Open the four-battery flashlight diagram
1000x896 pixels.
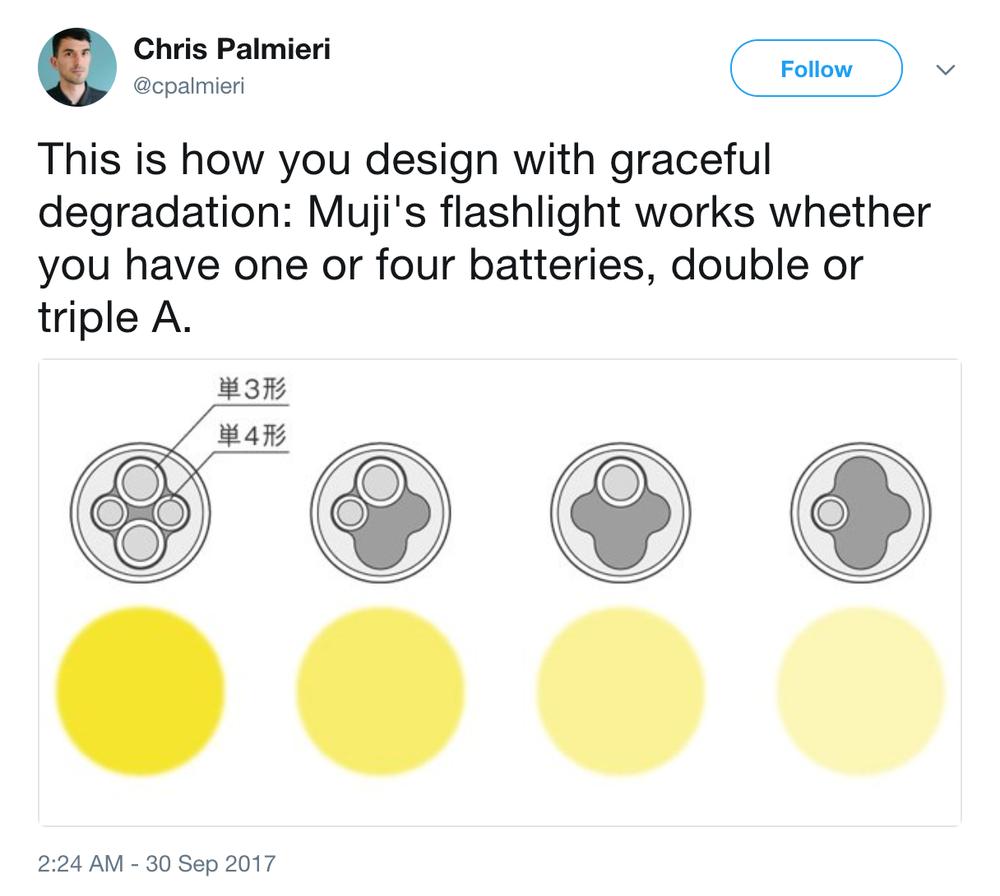click(140, 513)
